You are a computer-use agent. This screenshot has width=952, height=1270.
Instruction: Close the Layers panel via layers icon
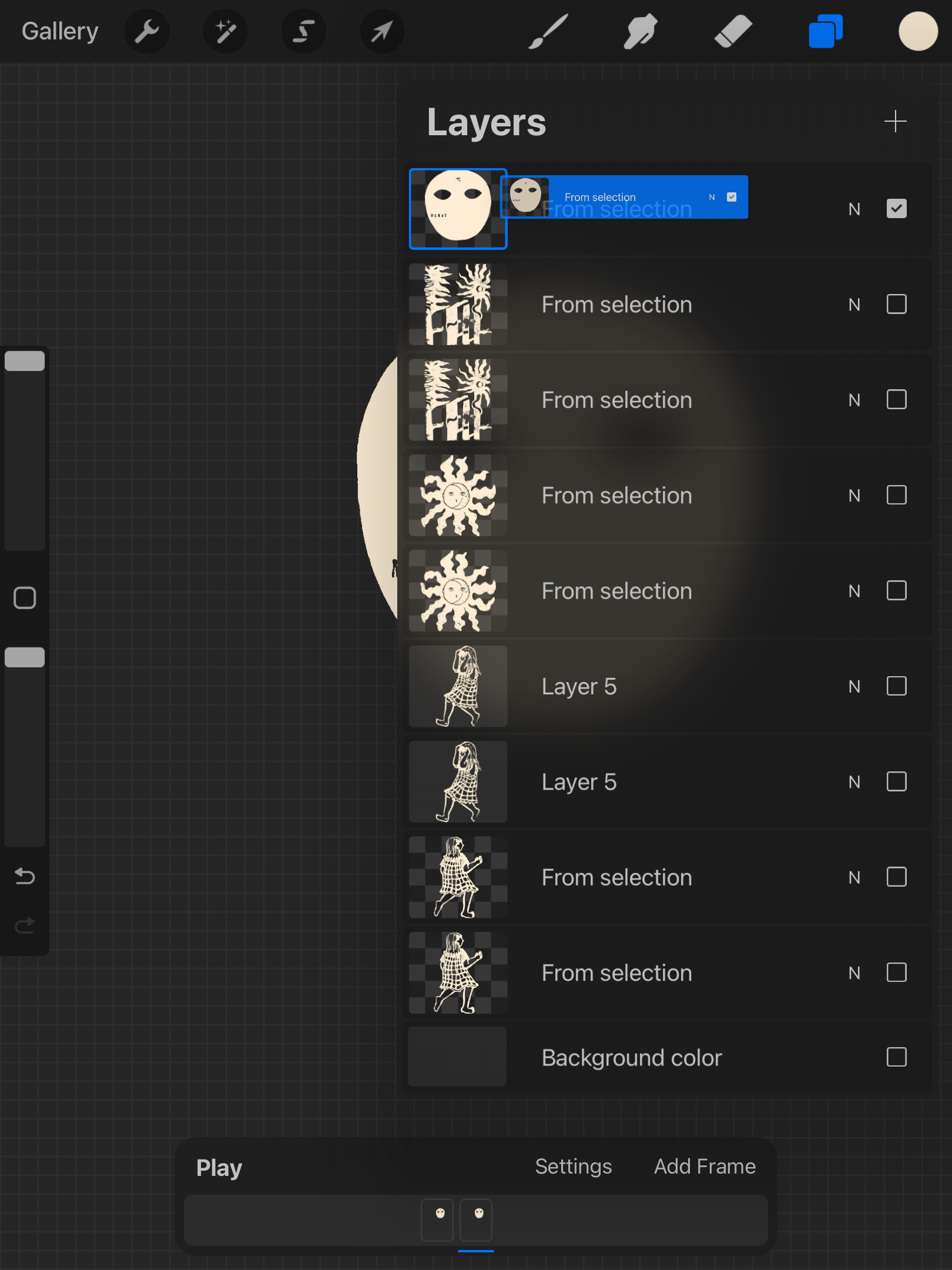tap(826, 32)
